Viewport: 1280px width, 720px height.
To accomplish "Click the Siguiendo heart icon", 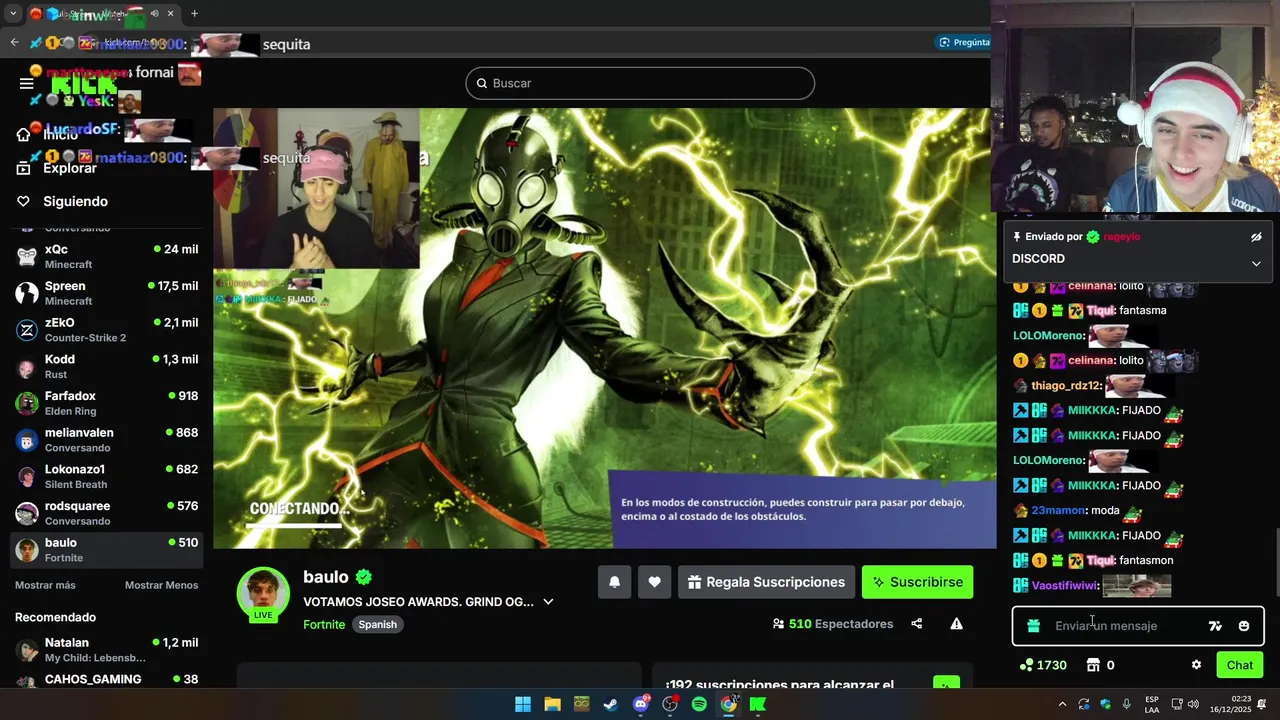I will click(23, 201).
